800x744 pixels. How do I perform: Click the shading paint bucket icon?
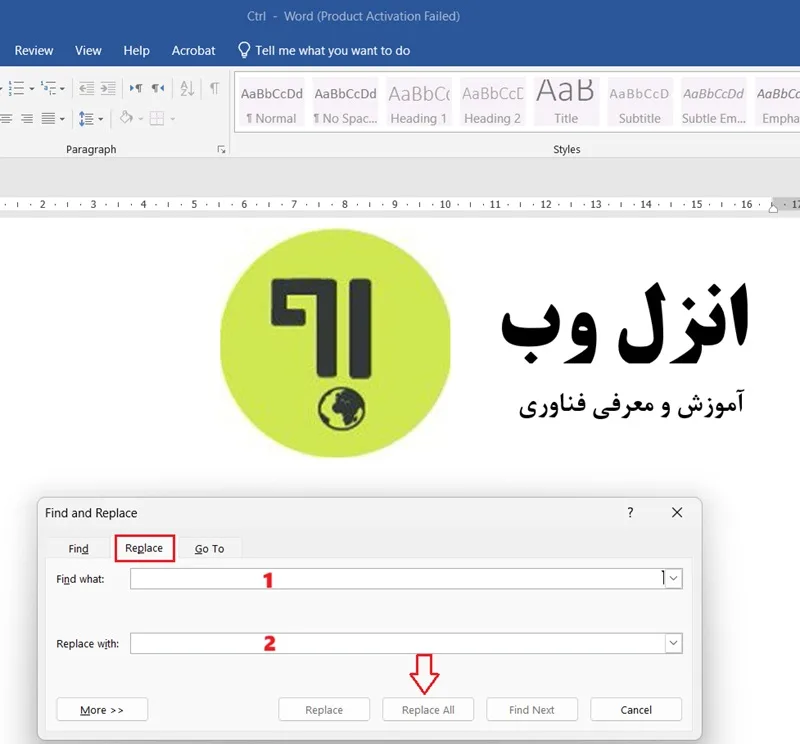126,118
